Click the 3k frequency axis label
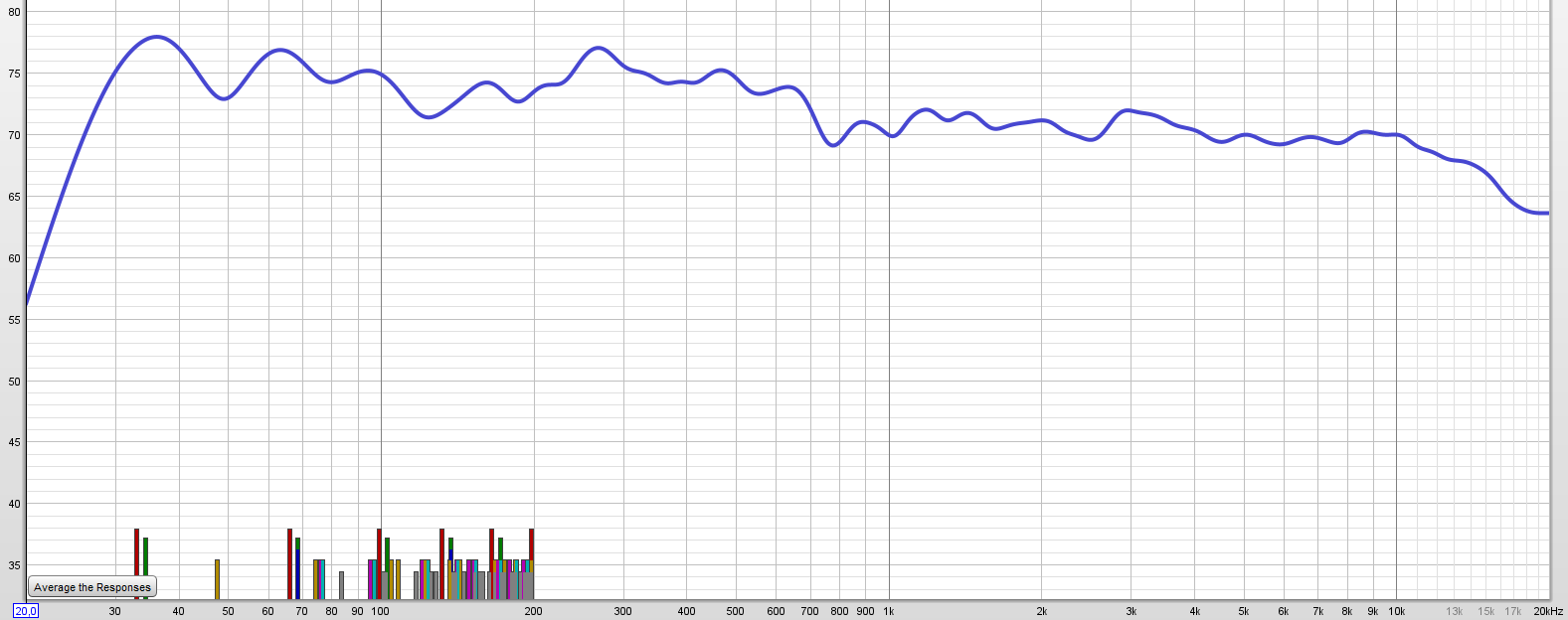1568x620 pixels. (1132, 611)
